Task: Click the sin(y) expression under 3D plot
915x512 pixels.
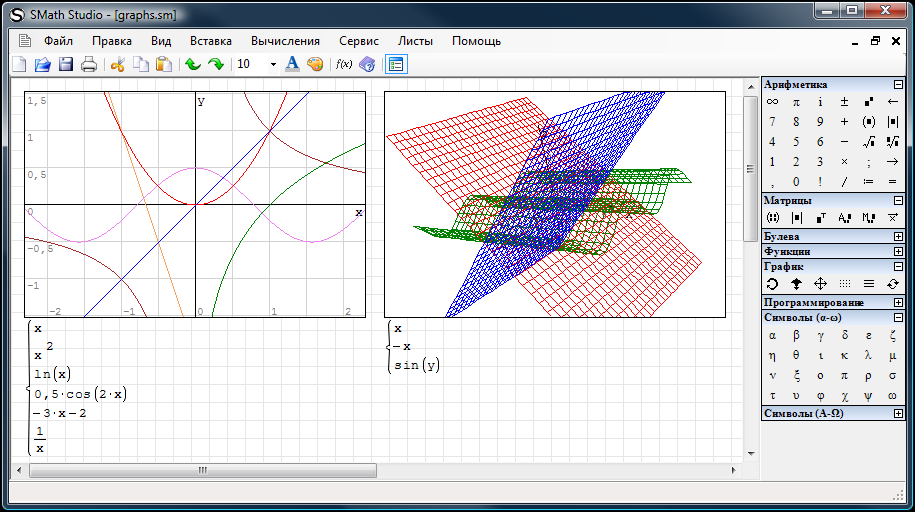Action: [x=417, y=365]
